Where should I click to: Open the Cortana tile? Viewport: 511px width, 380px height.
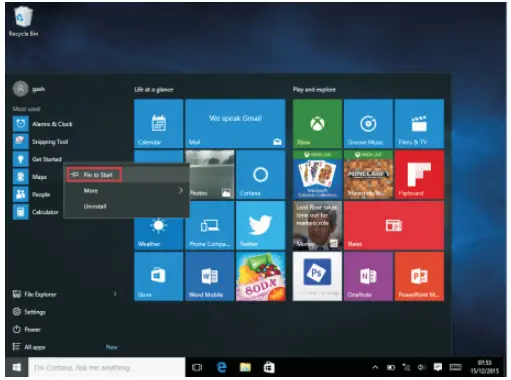[261, 174]
